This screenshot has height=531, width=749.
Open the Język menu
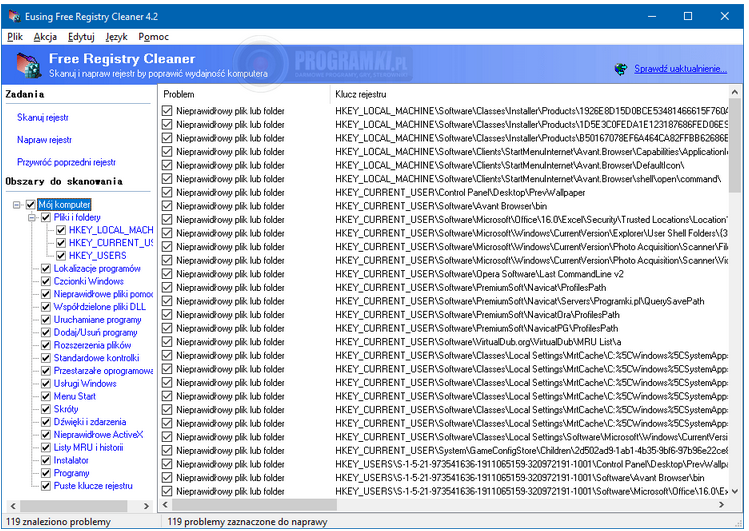(x=117, y=37)
